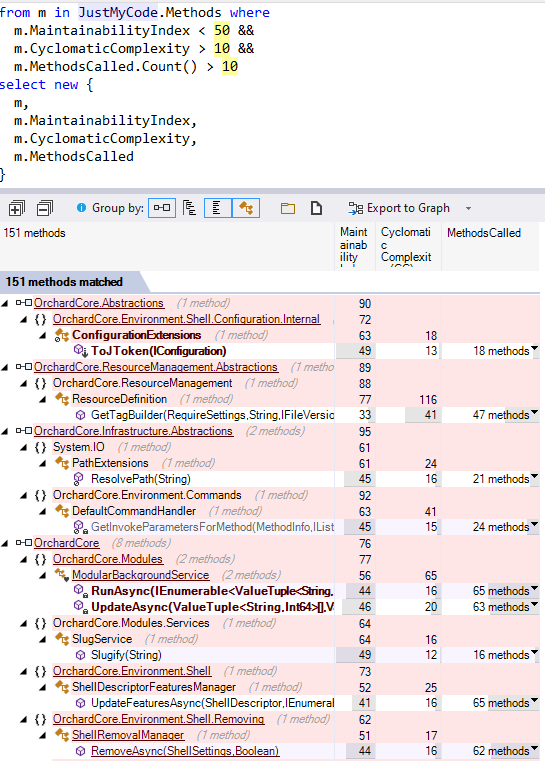Screen dimensions: 545x761
Task: Click the info icon beside Group by
Action: tap(82, 208)
